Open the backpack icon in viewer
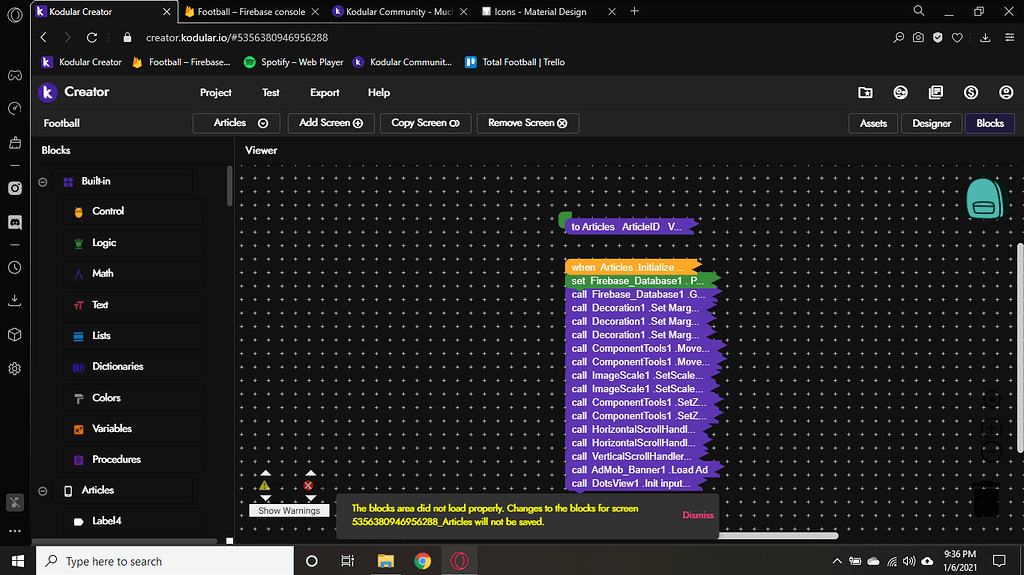The image size is (1024, 575). [x=985, y=199]
